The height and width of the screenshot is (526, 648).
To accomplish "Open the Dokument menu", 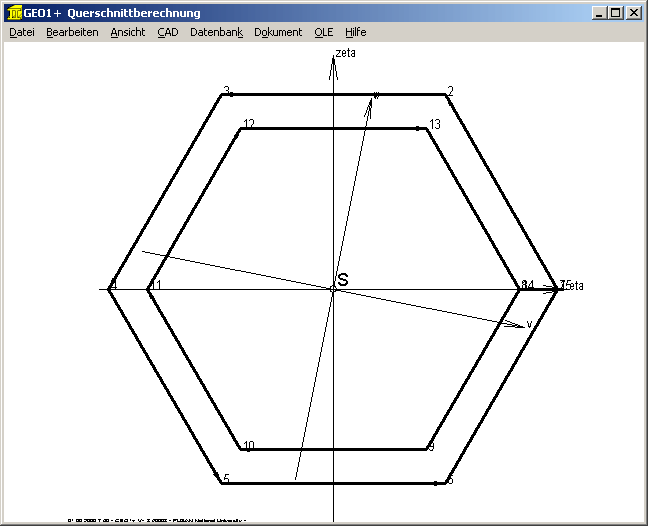I will tap(278, 32).
